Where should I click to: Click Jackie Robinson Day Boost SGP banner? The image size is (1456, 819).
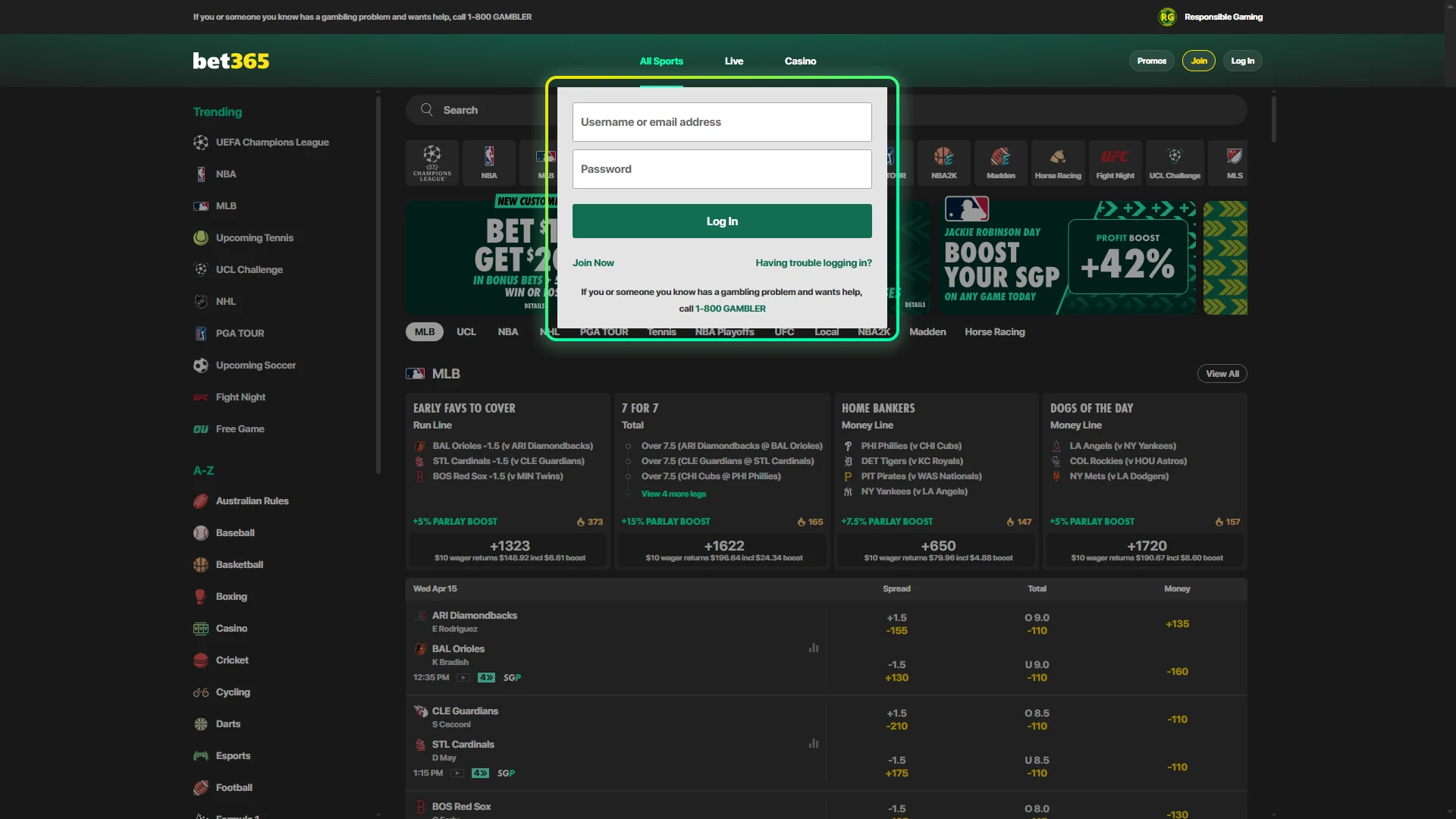tap(1066, 257)
